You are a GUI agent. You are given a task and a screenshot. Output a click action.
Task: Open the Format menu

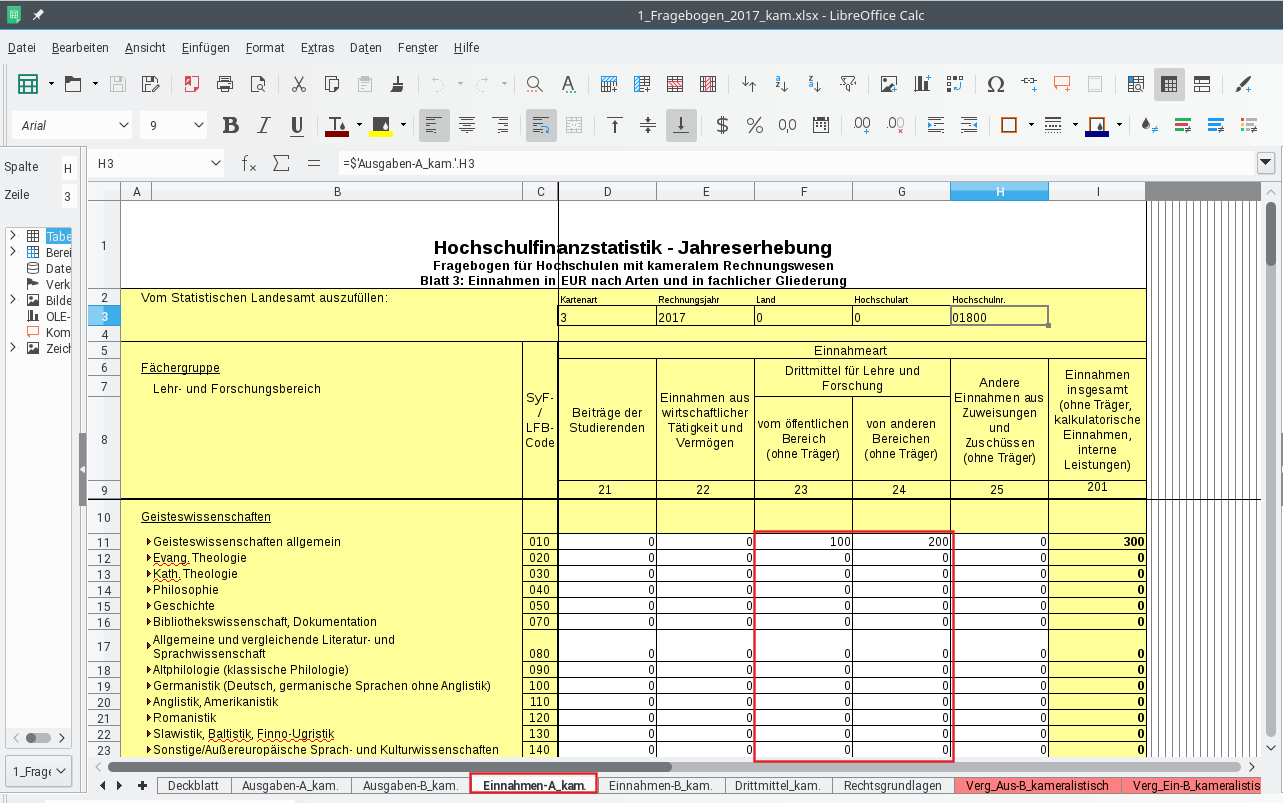point(265,47)
